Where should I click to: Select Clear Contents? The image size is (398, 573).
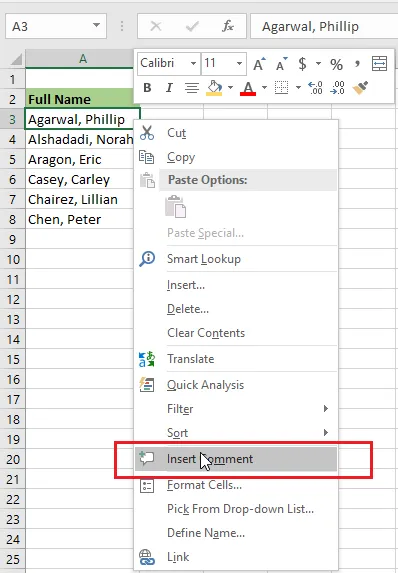[x=236, y=333]
